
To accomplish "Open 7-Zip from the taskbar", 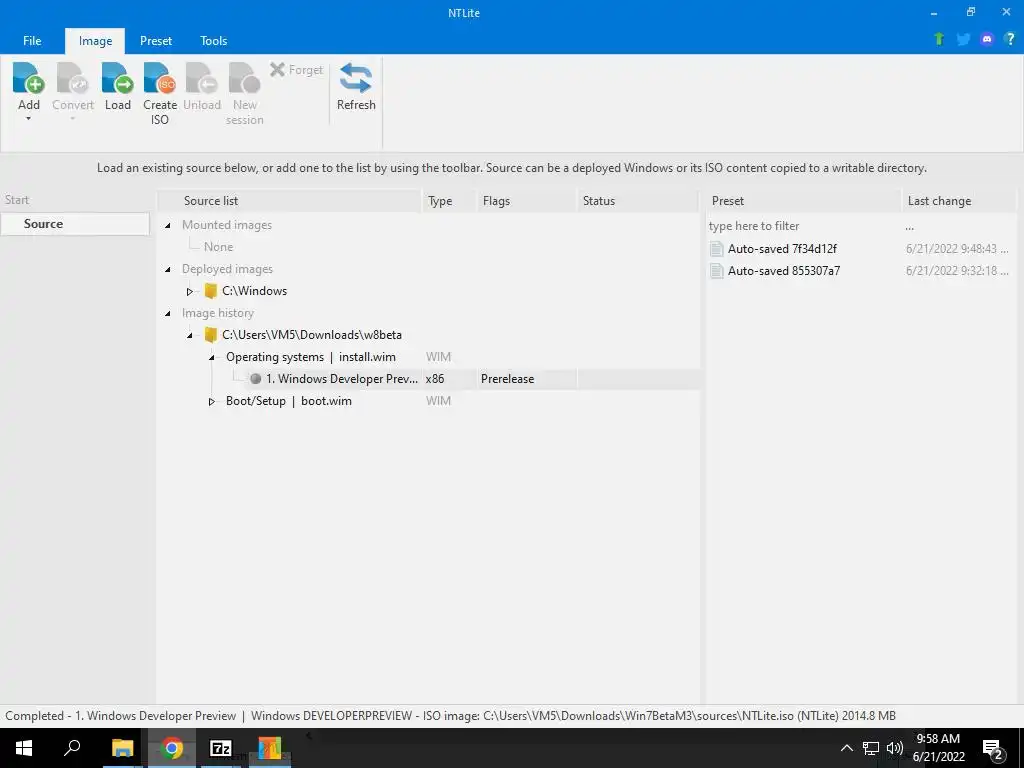I will click(221, 748).
